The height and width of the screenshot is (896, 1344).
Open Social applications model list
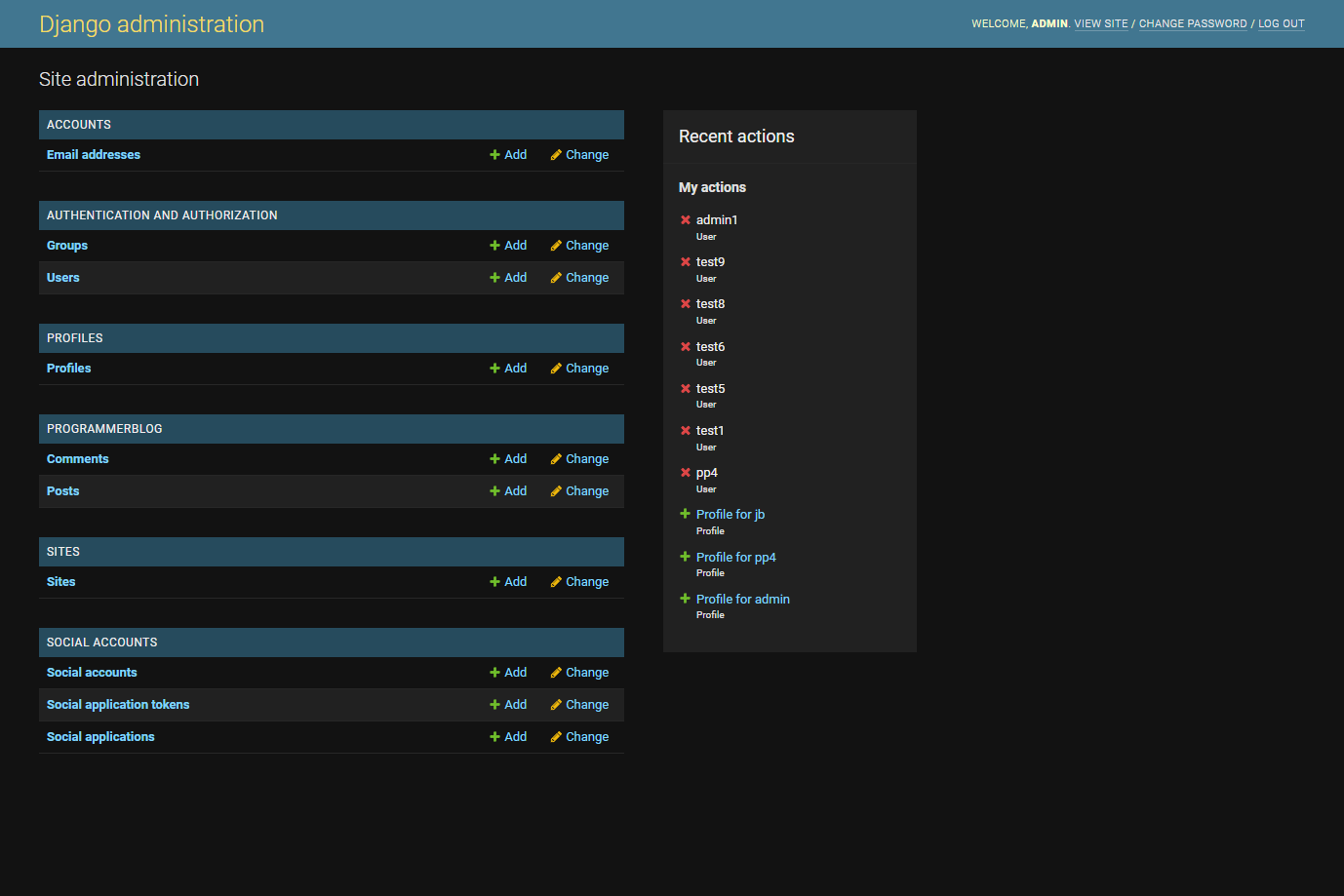100,737
